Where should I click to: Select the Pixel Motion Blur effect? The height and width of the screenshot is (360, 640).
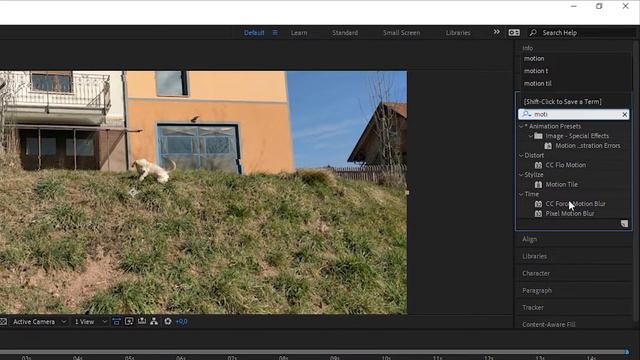coord(570,213)
